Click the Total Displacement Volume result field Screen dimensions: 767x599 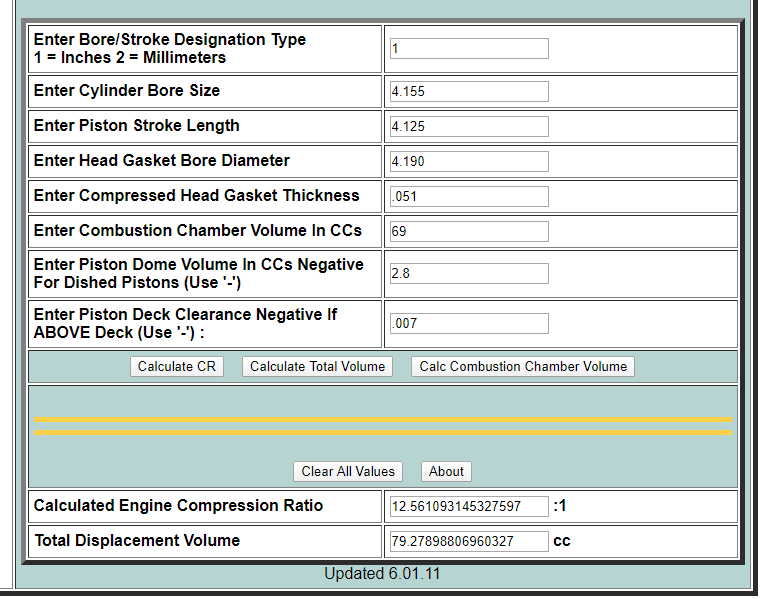coord(468,542)
